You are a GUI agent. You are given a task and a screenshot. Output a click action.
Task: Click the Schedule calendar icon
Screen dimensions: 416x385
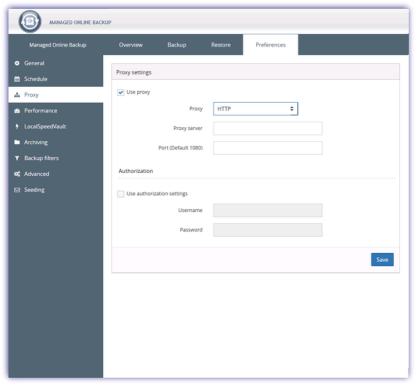[17, 79]
